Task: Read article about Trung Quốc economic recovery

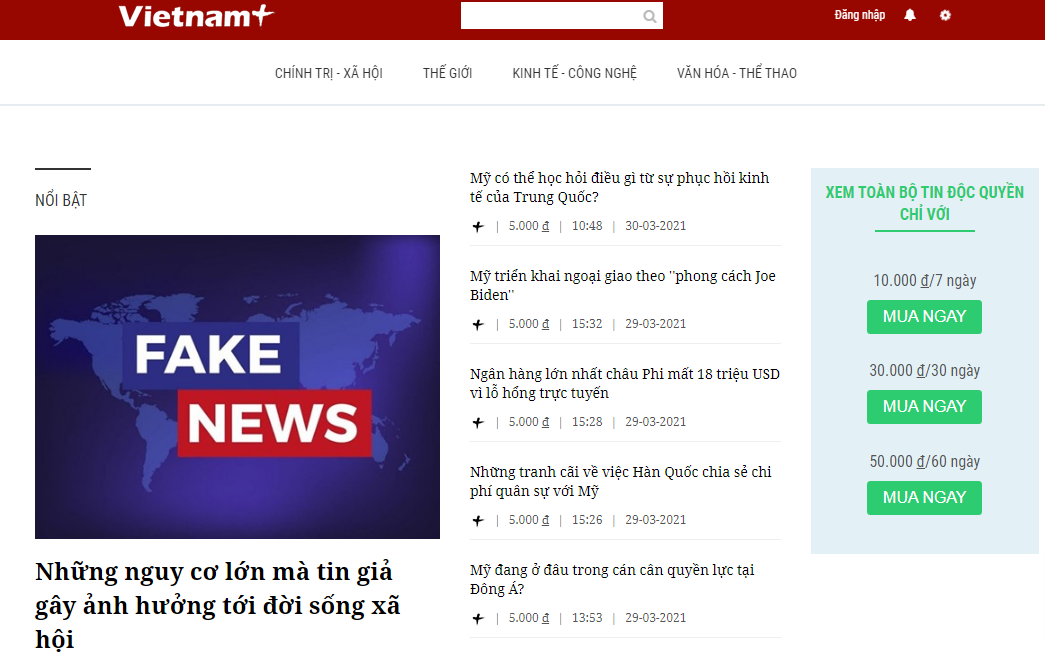Action: pos(619,187)
